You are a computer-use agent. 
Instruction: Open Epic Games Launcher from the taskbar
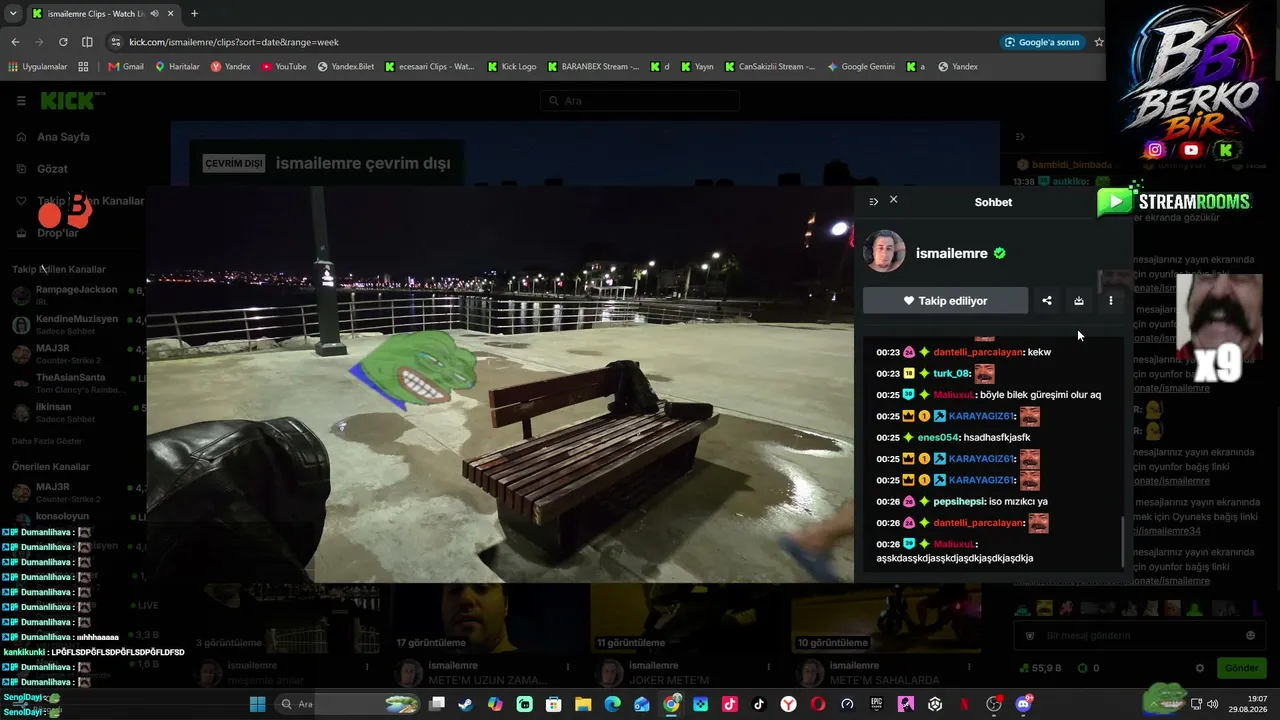876,704
